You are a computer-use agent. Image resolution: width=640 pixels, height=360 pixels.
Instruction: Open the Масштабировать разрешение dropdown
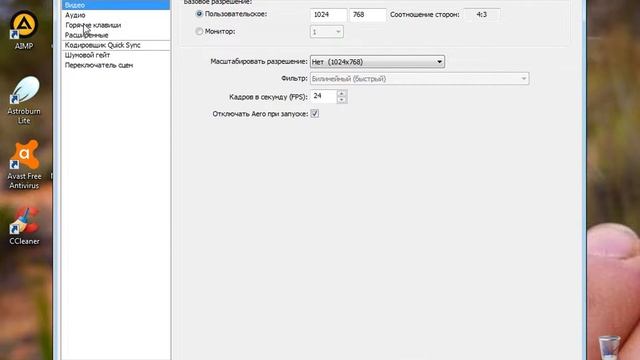[377, 62]
